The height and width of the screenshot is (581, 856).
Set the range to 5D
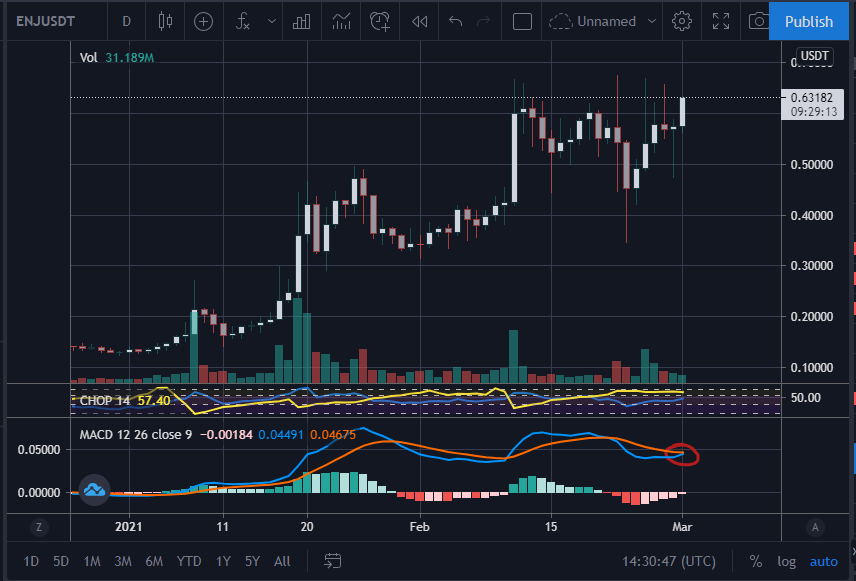61,561
